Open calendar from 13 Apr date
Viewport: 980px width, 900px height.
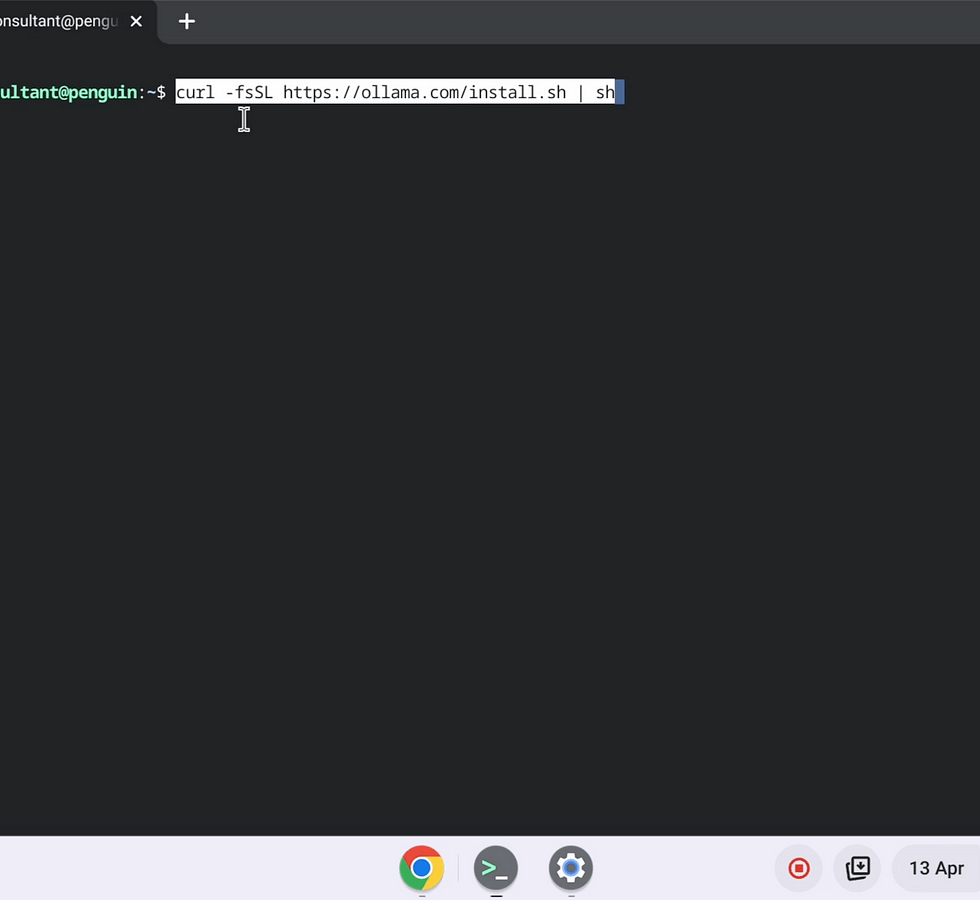click(935, 868)
